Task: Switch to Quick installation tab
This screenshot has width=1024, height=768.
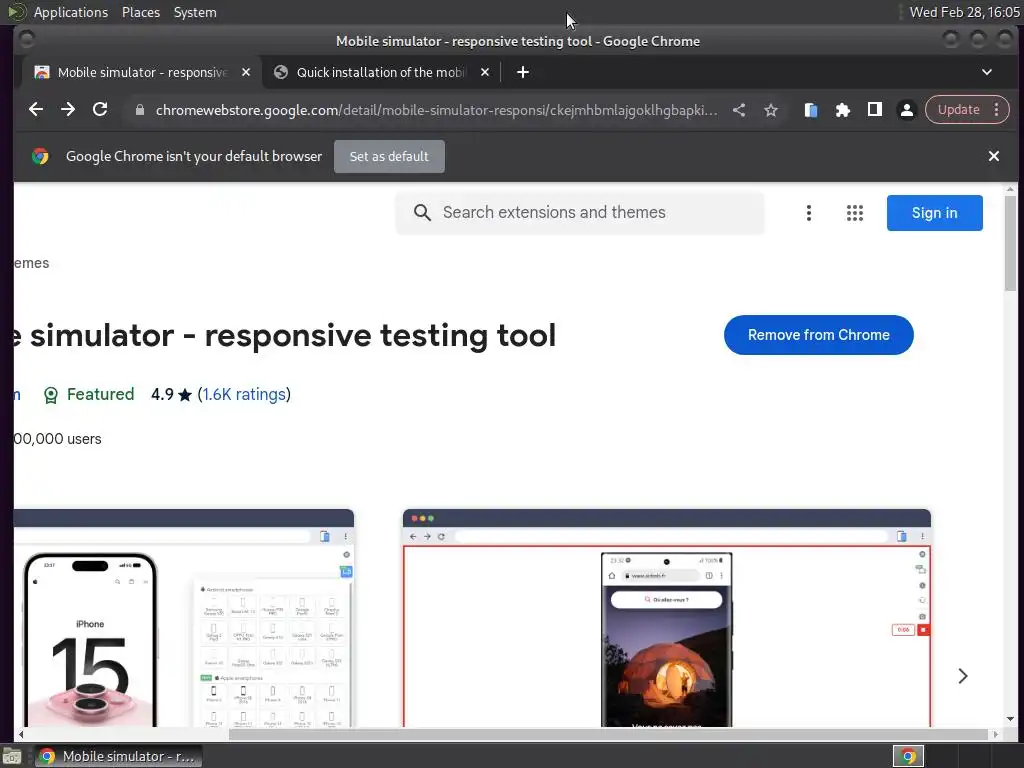Action: click(379, 72)
